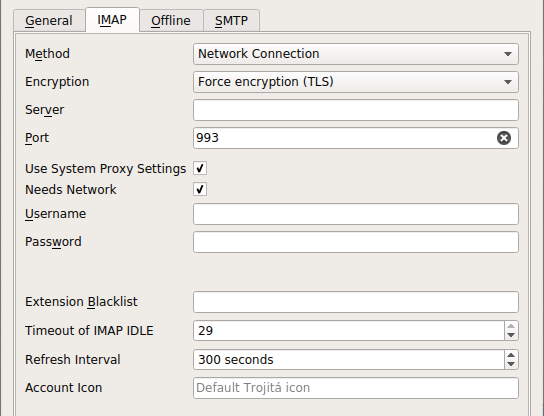Click the Use System Proxy Settings label
Viewport: 544px width, 416px height.
(105, 169)
